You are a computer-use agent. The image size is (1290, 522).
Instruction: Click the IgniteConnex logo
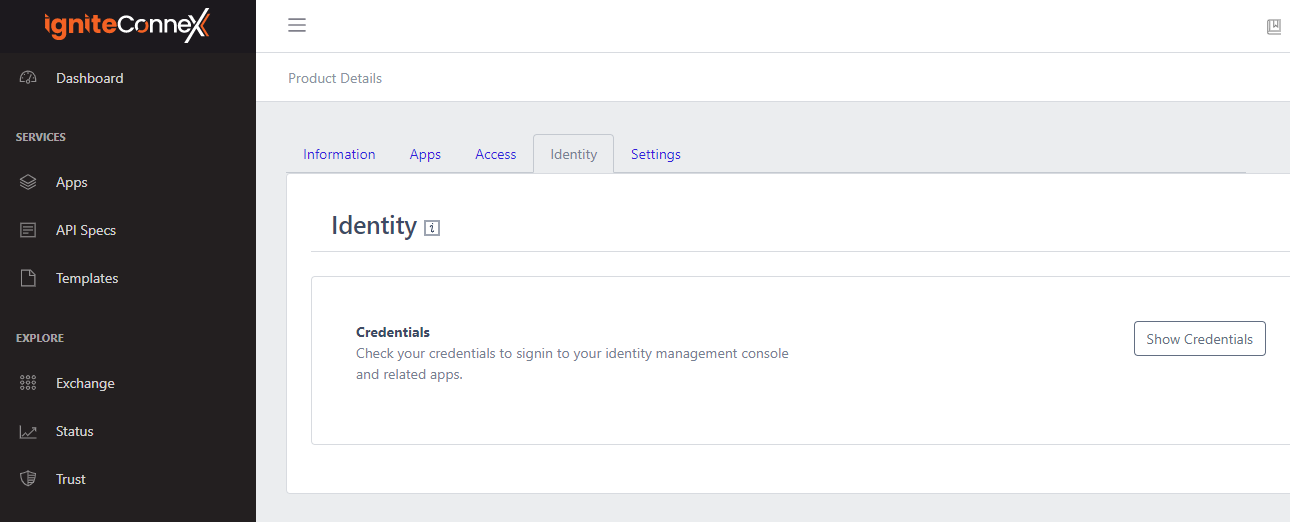click(127, 26)
